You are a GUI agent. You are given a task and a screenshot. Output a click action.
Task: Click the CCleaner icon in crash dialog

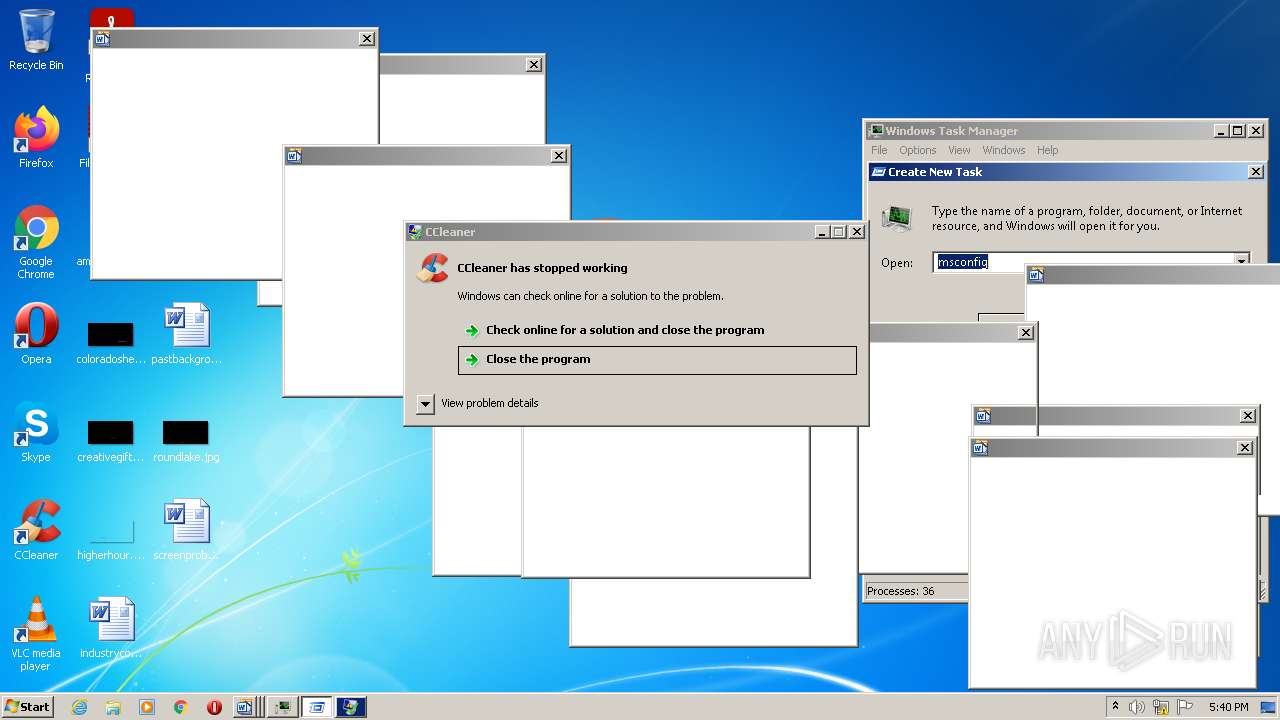click(x=433, y=268)
